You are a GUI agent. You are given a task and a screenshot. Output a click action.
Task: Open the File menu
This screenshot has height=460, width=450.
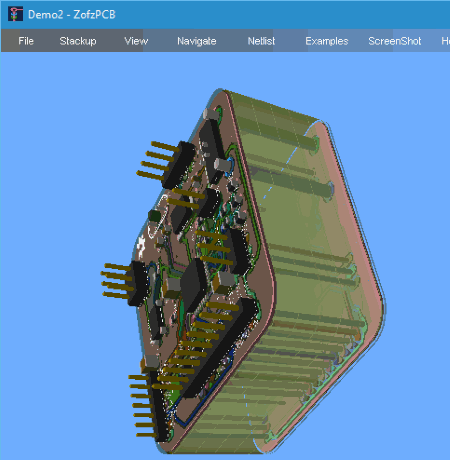tap(26, 41)
